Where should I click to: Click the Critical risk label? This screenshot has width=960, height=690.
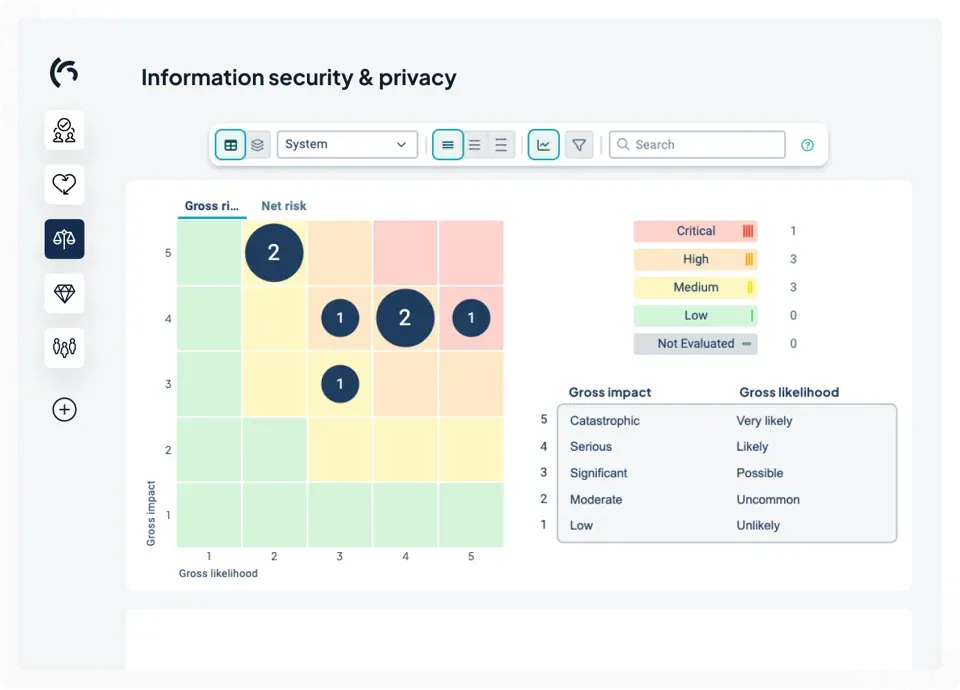tap(695, 231)
